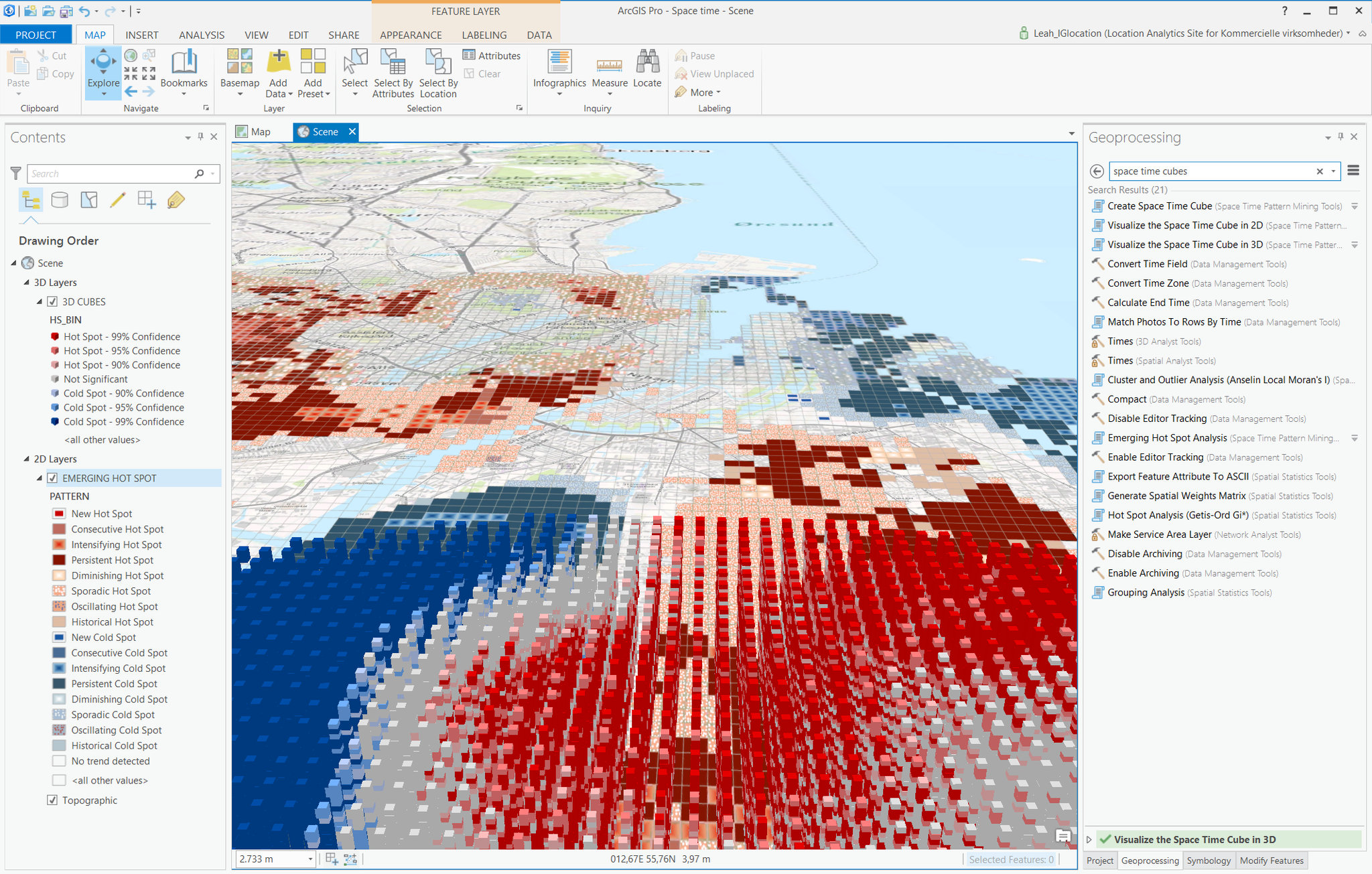
Task: Launch the Infographics tool
Action: tap(559, 72)
